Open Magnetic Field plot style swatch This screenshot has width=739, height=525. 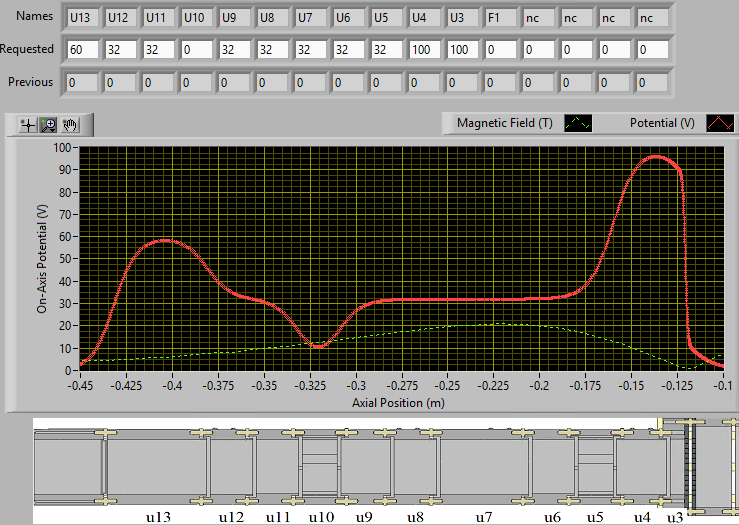pyautogui.click(x=578, y=123)
